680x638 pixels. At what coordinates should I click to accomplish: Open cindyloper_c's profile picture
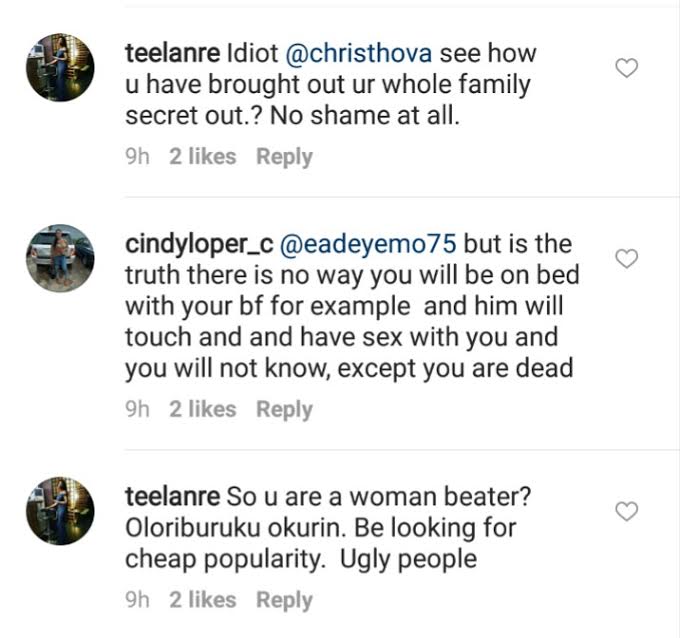click(60, 258)
